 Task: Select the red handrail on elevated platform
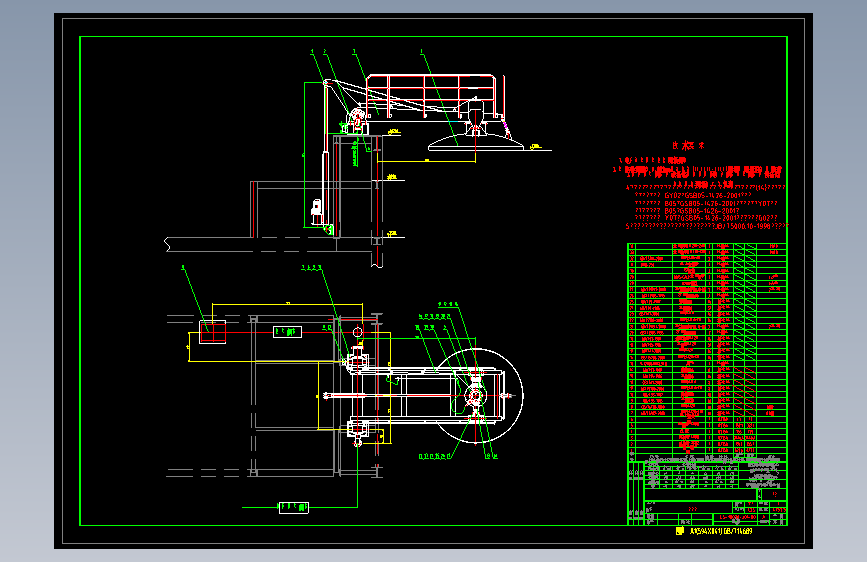[x=431, y=94]
